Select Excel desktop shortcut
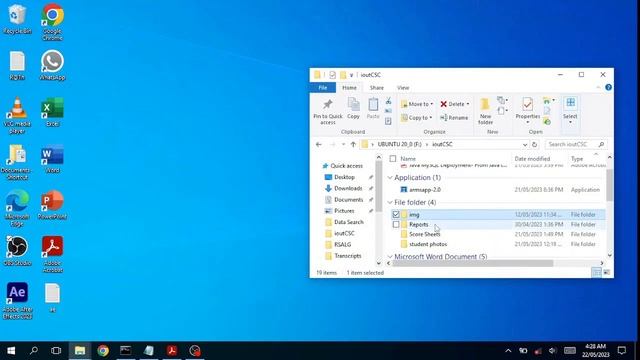Image resolution: width=640 pixels, height=360 pixels. pos(52,112)
